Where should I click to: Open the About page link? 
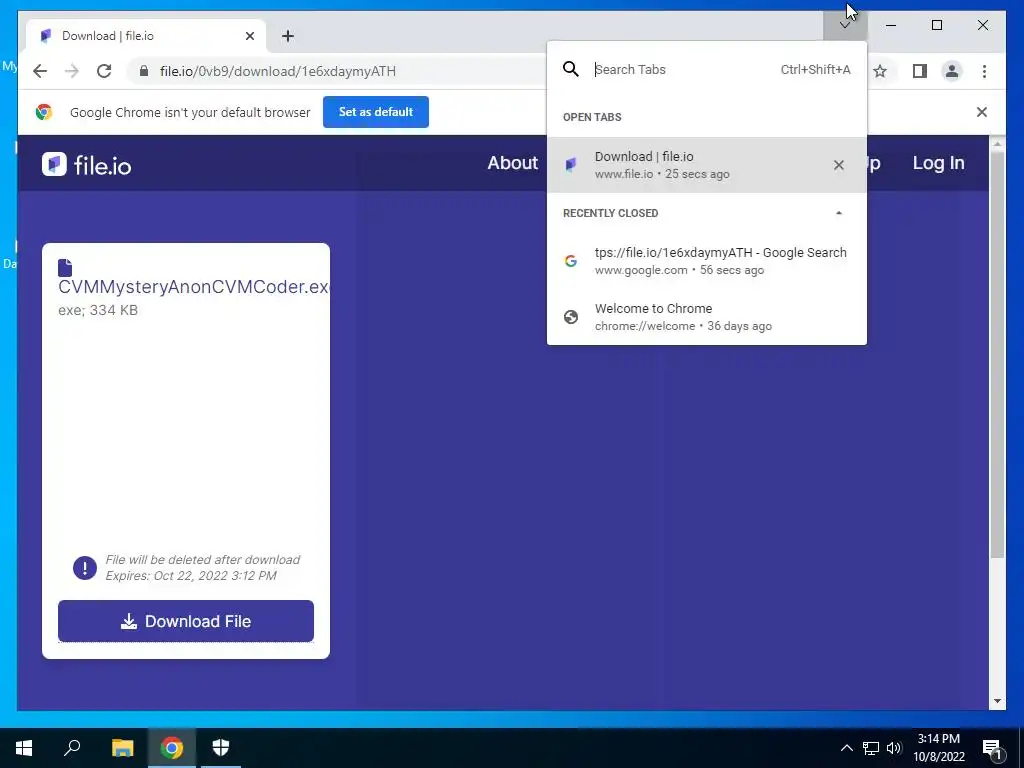pyautogui.click(x=513, y=163)
